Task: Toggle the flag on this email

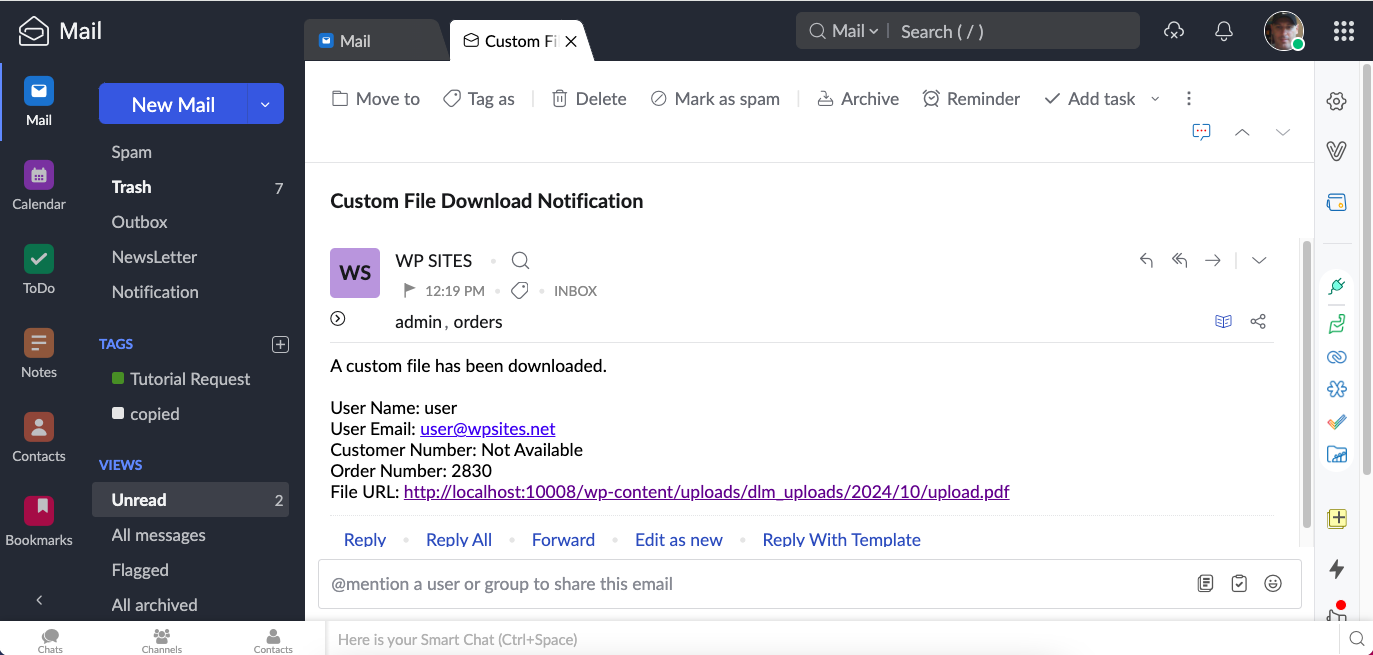Action: coord(408,291)
